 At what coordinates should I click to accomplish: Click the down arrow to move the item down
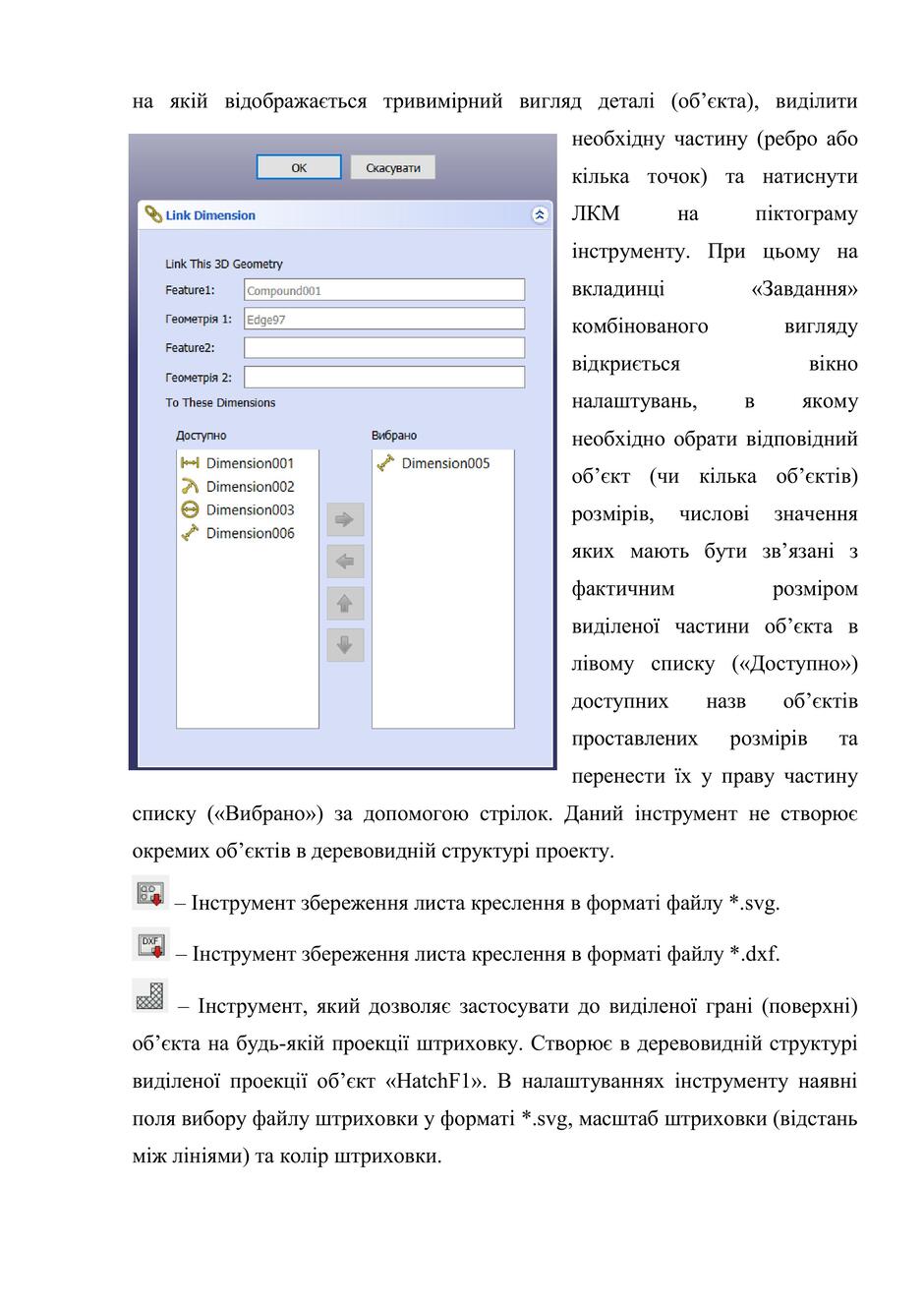click(345, 645)
